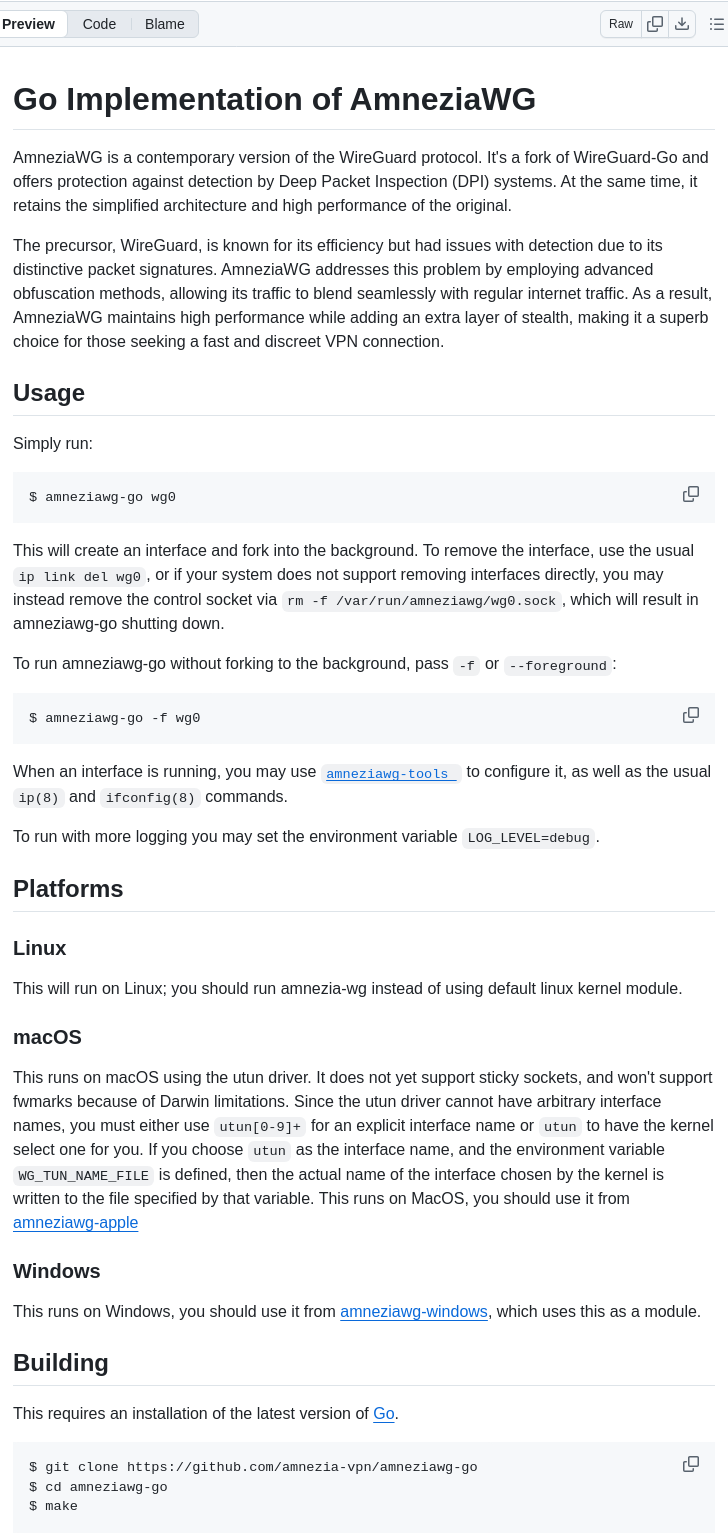The image size is (728, 1537).
Task: Follow the amneziawg-apple link
Action: (x=75, y=1222)
